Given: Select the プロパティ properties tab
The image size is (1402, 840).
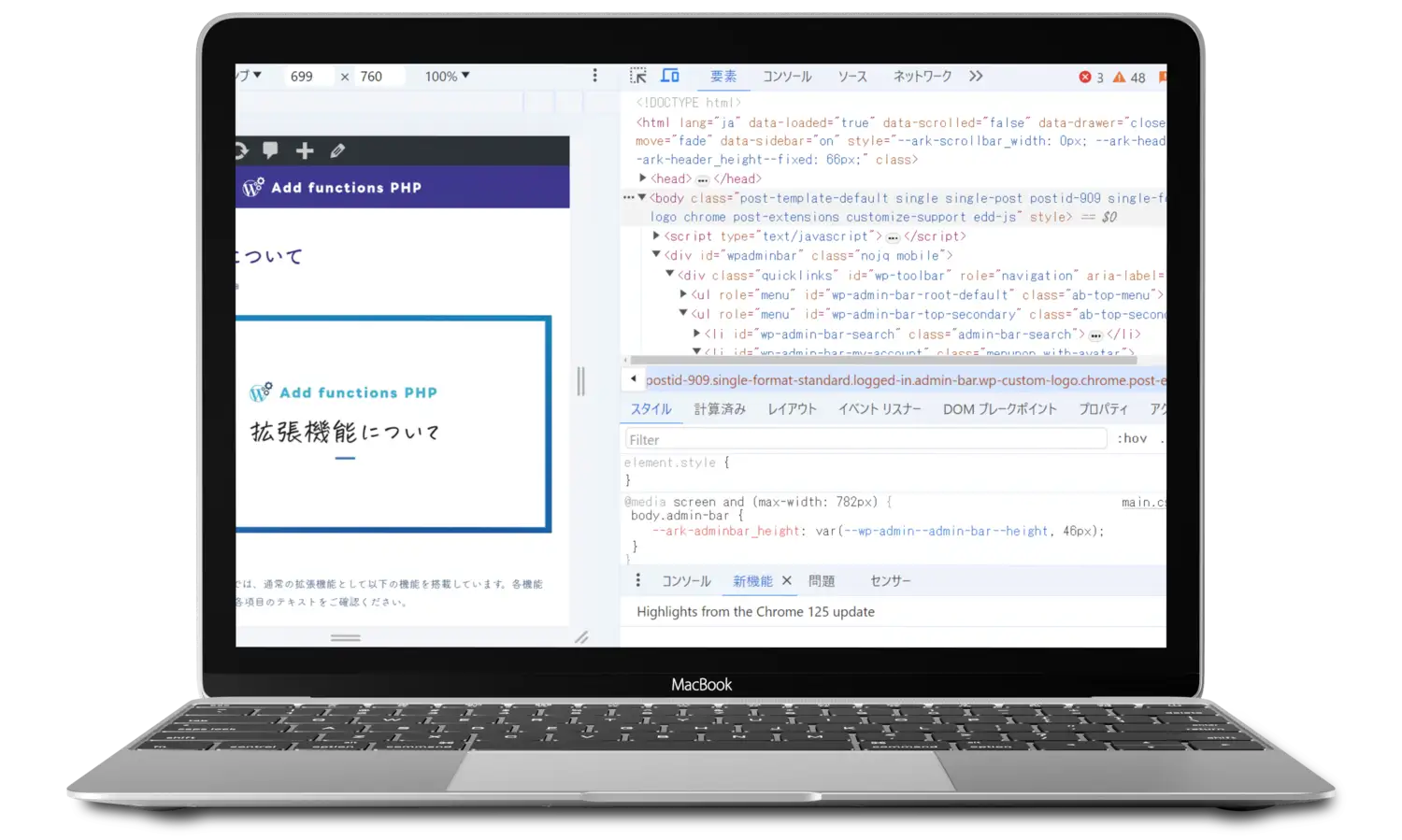Looking at the screenshot, I should (x=1104, y=409).
